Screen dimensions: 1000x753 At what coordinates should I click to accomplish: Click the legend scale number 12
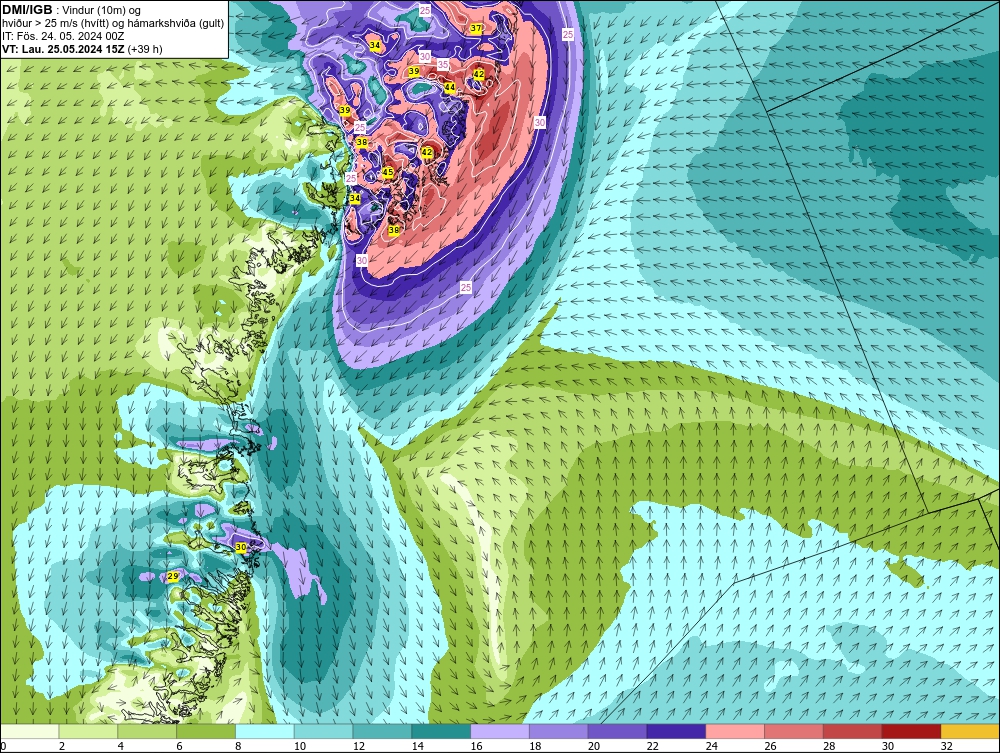358,746
